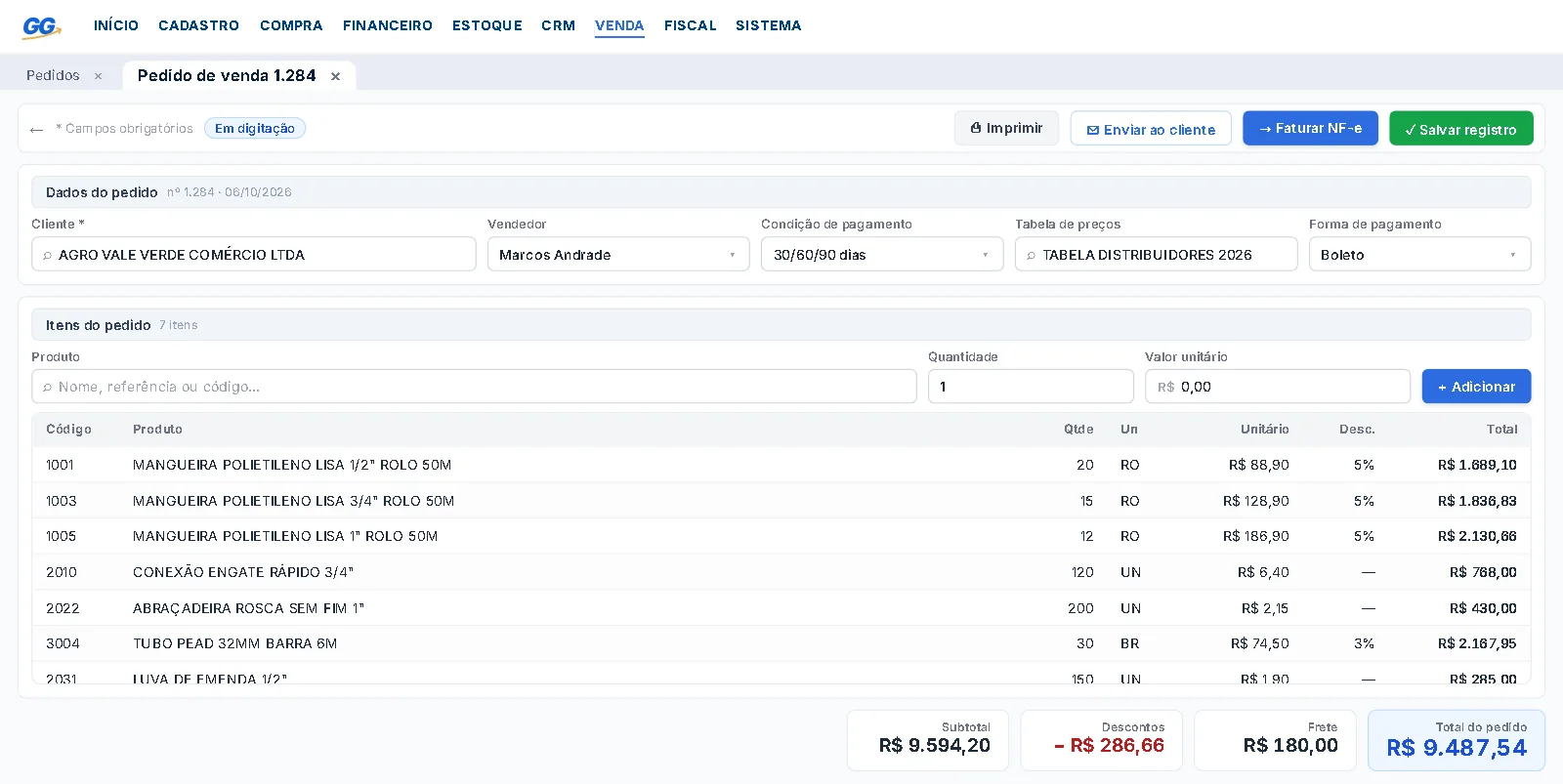Focus the Quantidade input field
This screenshot has height=784, width=1563.
point(1031,387)
